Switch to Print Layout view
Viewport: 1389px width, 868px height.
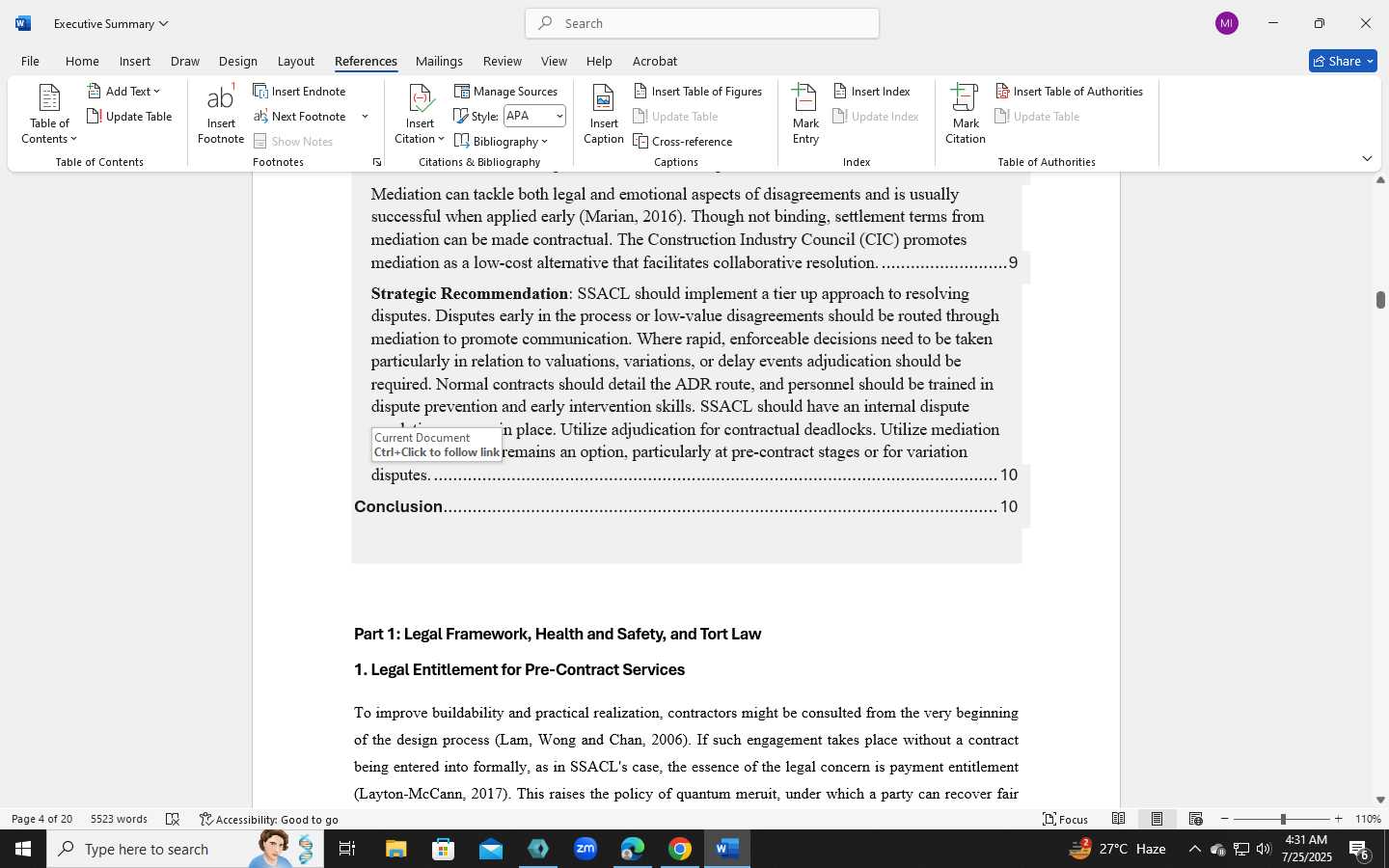click(x=1157, y=819)
